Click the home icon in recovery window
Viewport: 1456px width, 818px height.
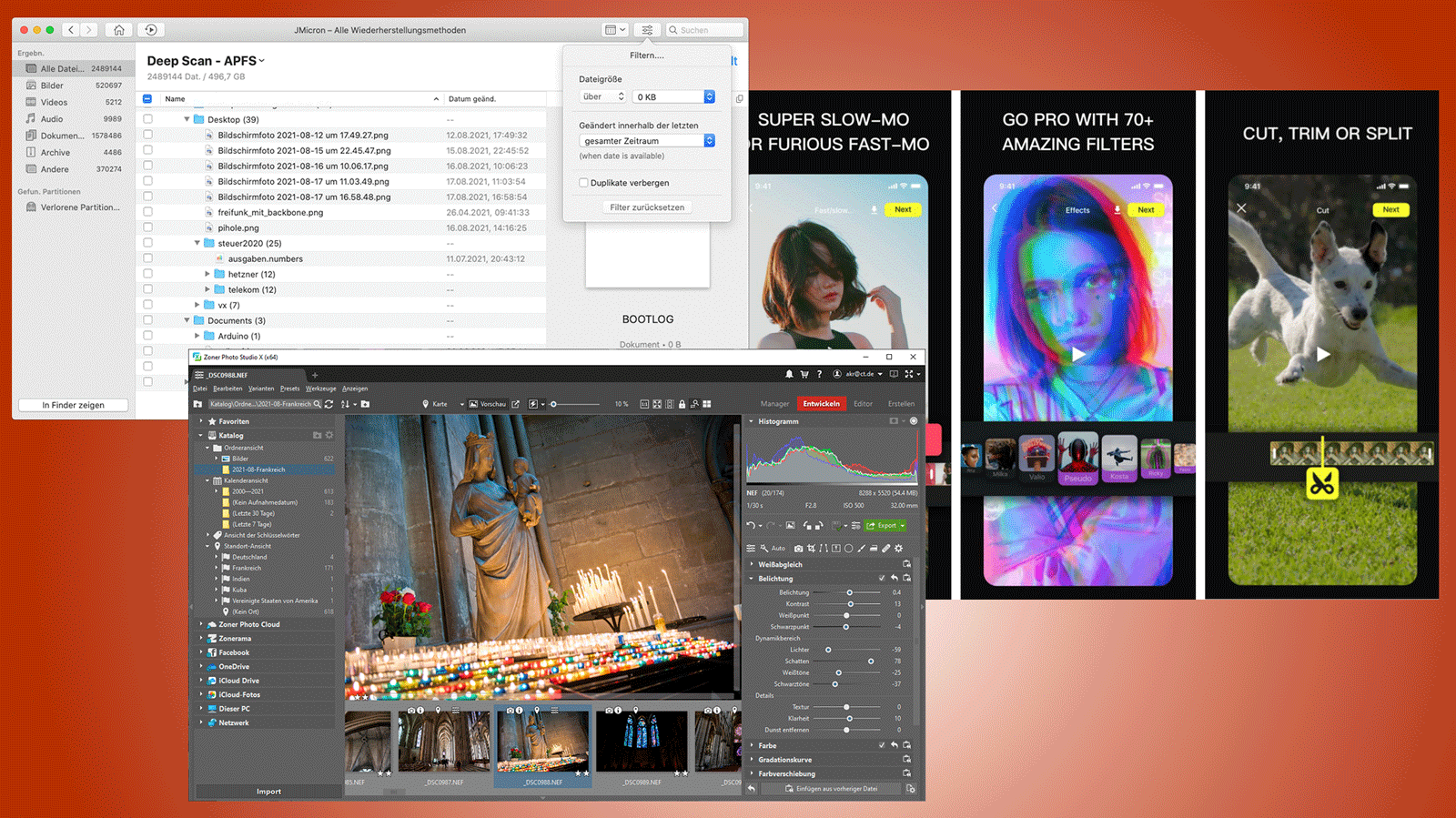118,30
